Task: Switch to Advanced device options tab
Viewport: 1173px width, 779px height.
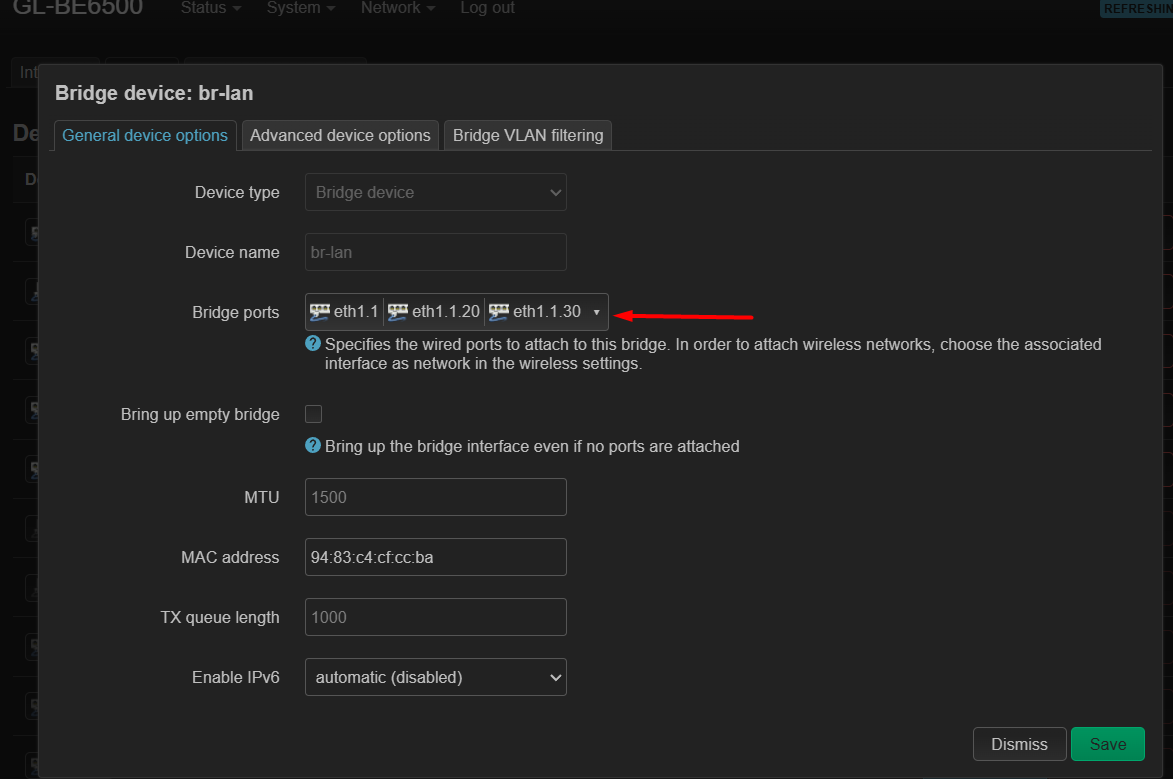Action: pyautogui.click(x=340, y=135)
